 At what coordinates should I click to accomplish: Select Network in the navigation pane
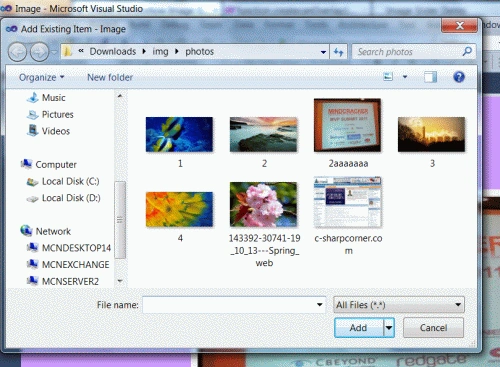coord(53,231)
